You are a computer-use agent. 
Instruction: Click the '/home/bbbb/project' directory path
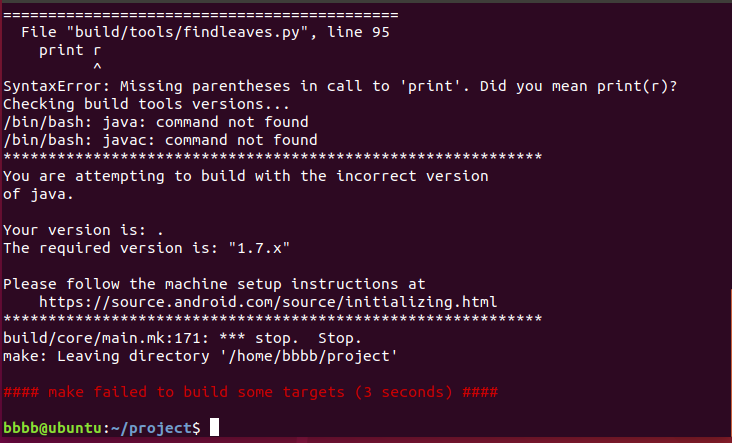coord(309,356)
